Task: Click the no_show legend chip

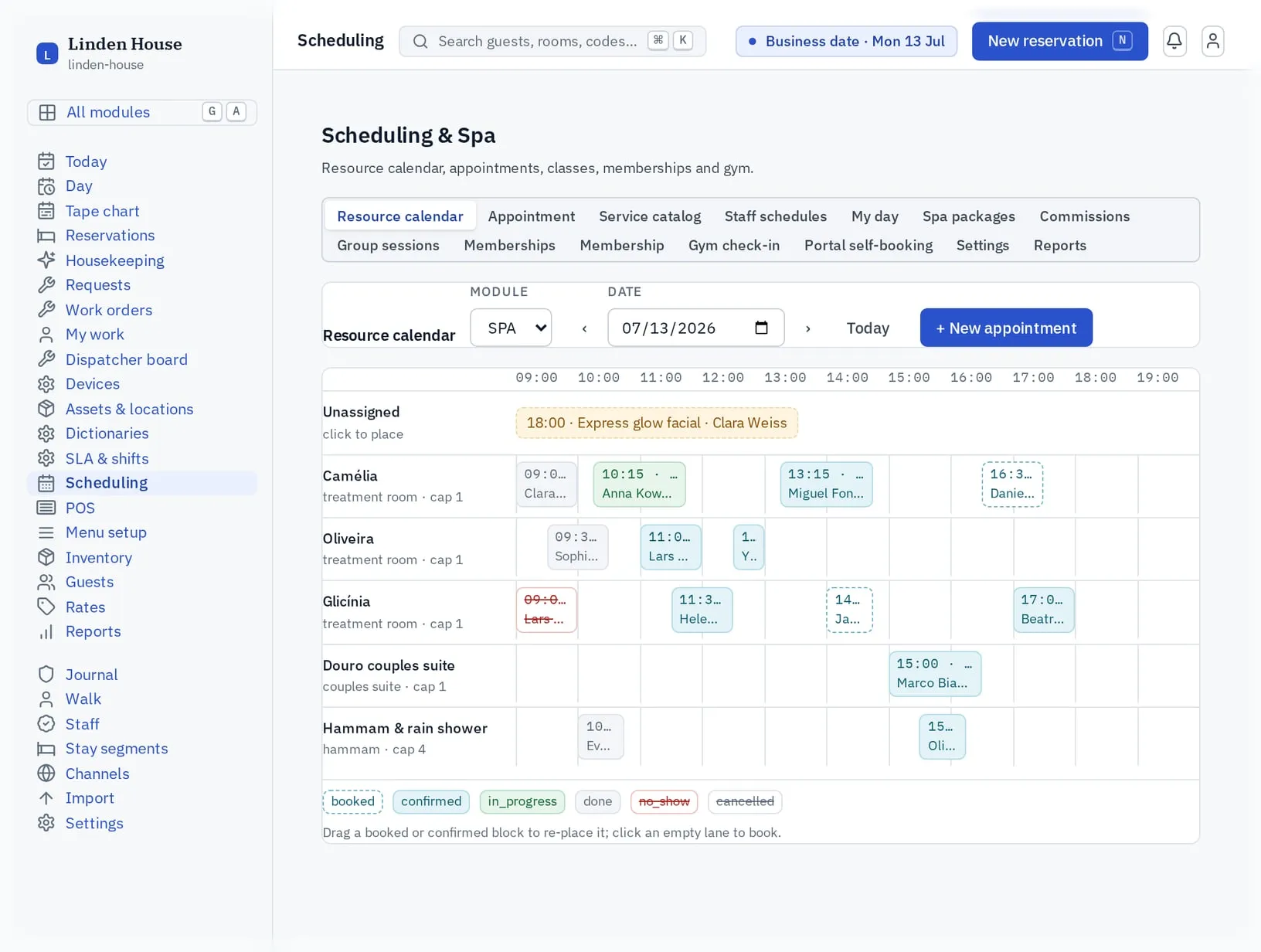Action: coord(664,801)
